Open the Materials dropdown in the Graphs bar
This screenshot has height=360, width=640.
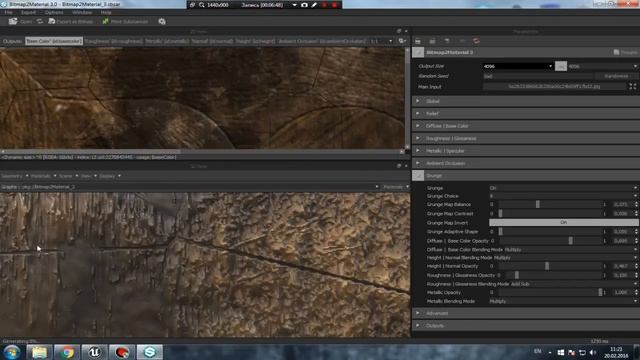point(396,187)
